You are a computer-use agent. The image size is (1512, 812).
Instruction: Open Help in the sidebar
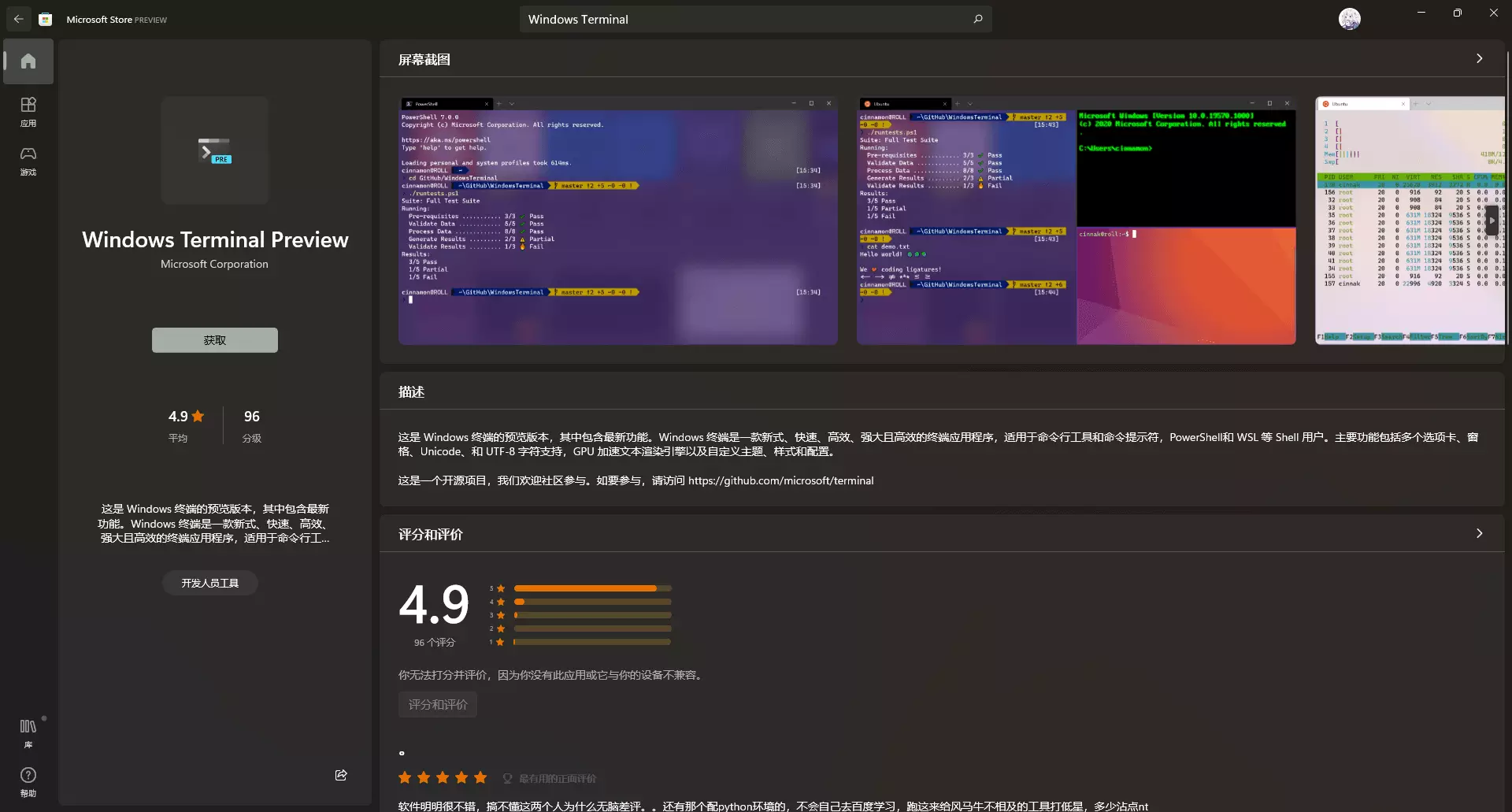(28, 781)
